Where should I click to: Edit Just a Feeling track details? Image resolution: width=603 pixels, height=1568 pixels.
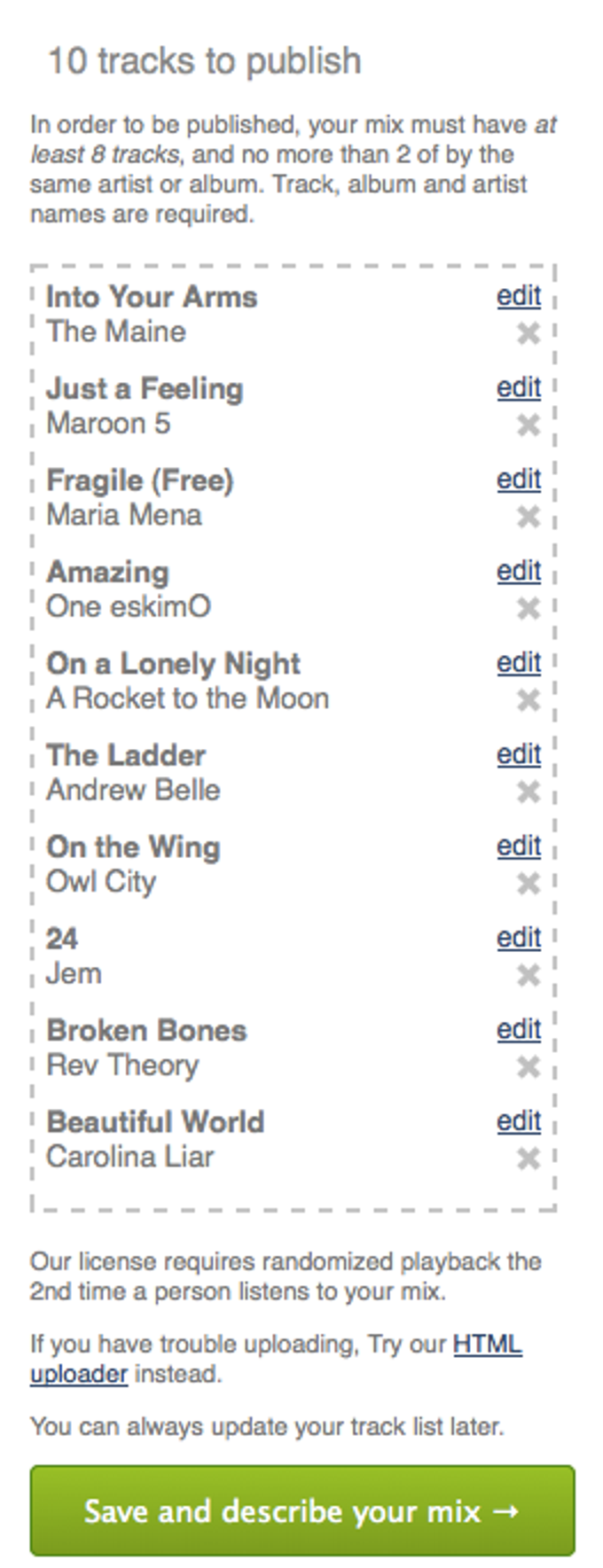(x=519, y=387)
